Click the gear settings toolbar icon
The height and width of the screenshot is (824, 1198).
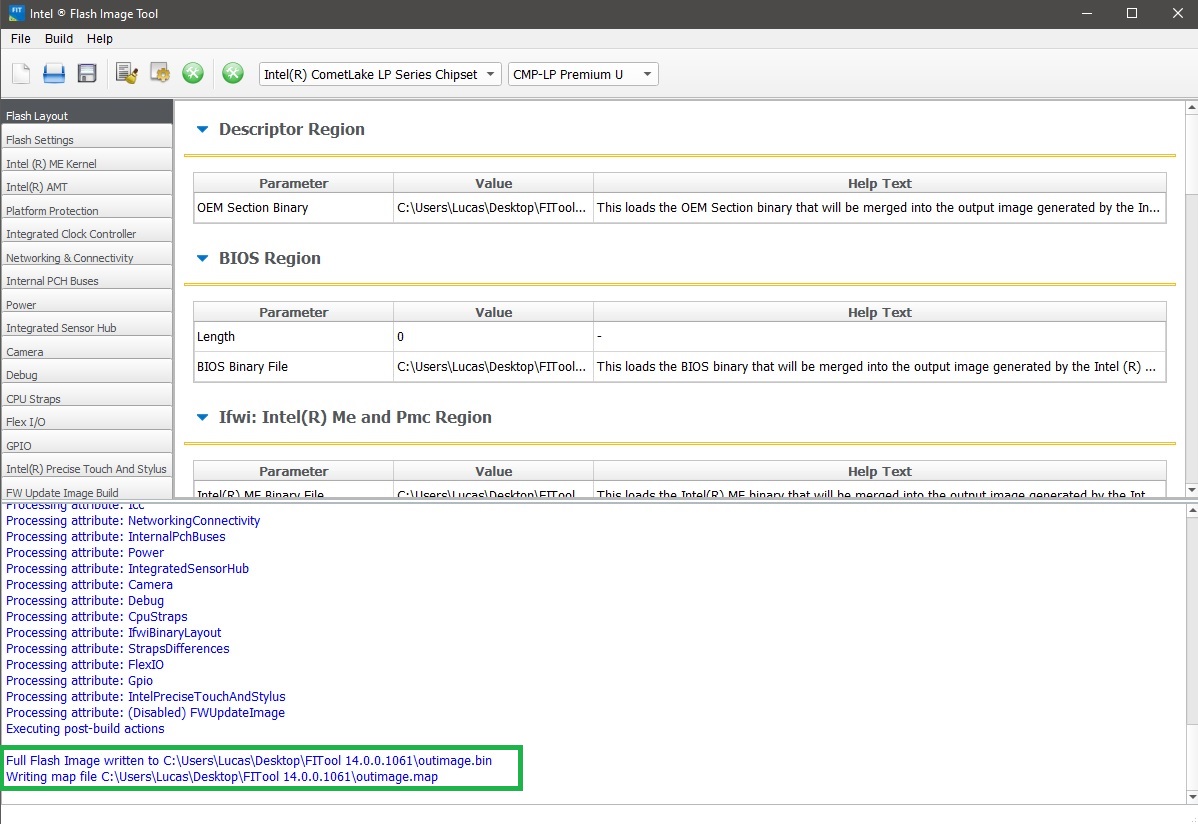pyautogui.click(x=159, y=74)
